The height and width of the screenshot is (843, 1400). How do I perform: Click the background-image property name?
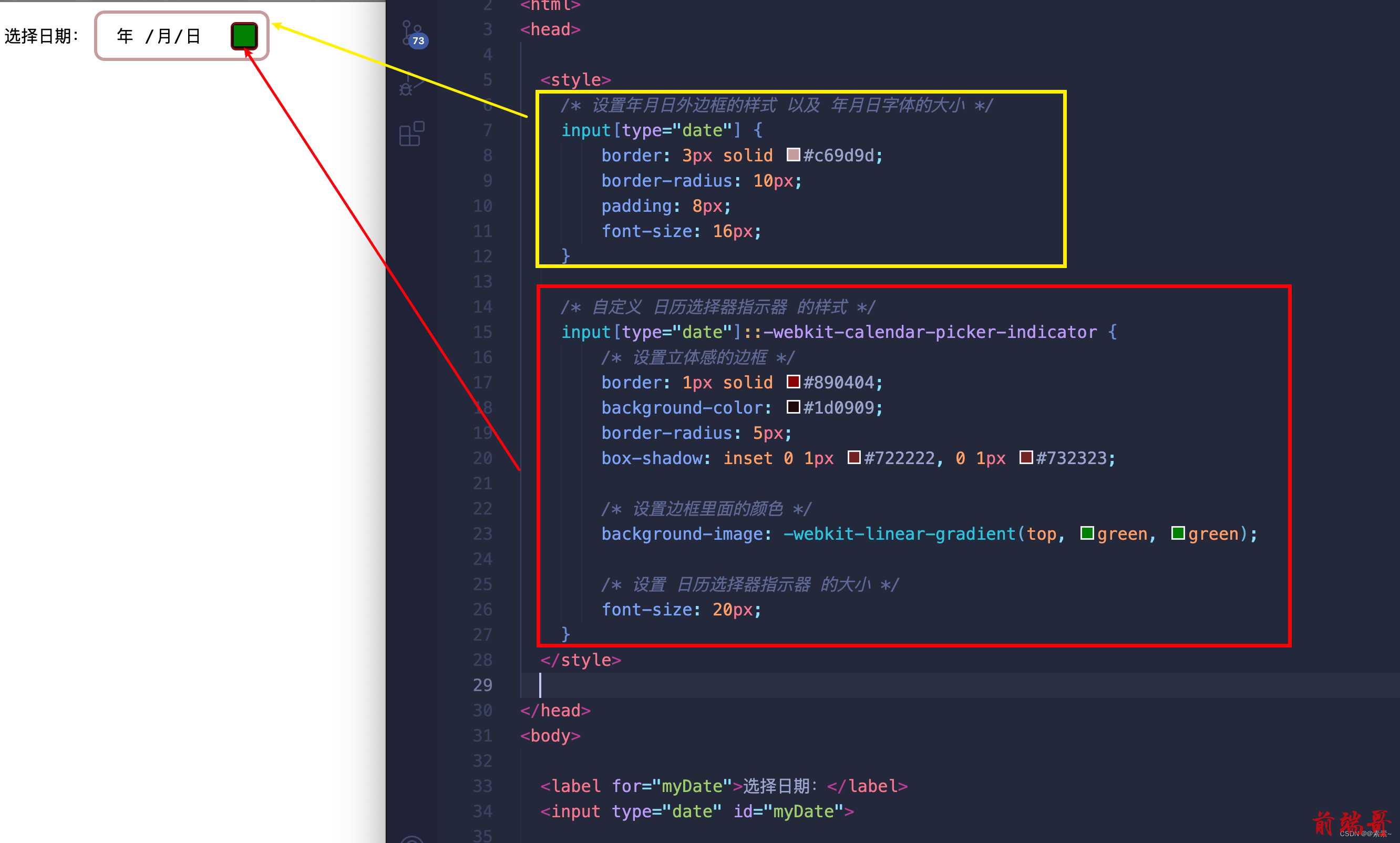682,533
